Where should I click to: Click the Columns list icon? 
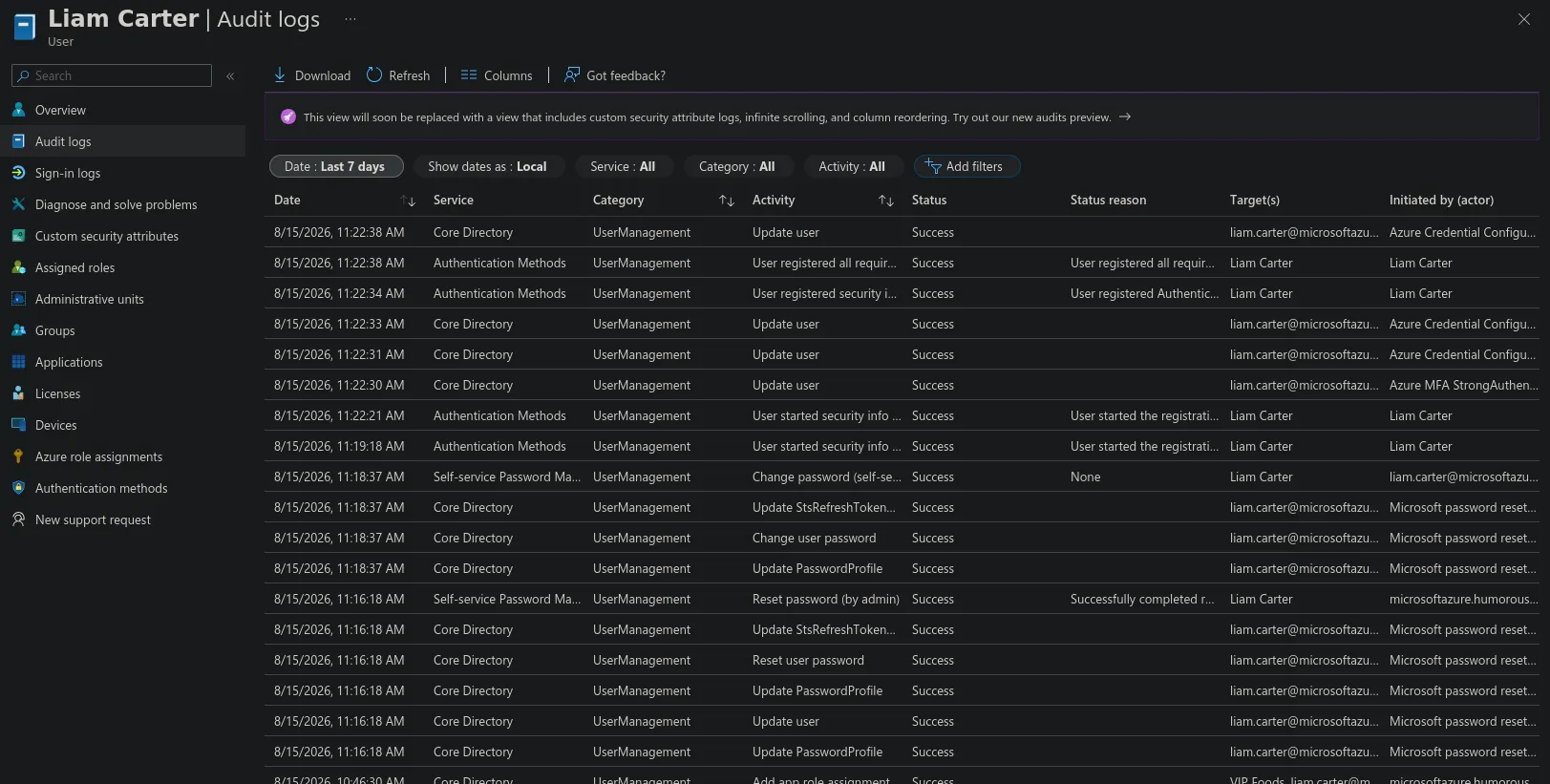(x=469, y=74)
